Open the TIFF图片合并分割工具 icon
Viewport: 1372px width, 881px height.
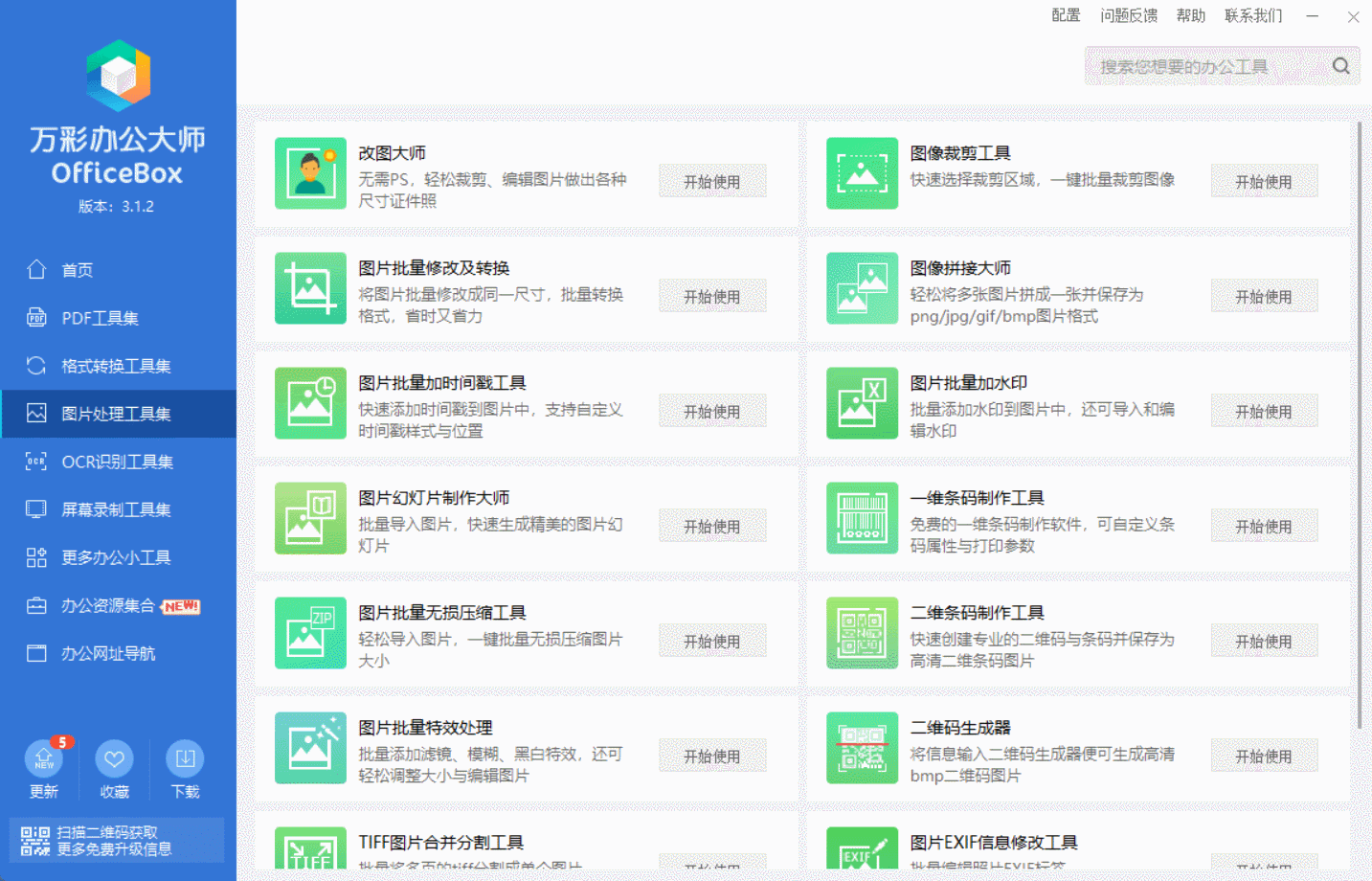coord(310,852)
